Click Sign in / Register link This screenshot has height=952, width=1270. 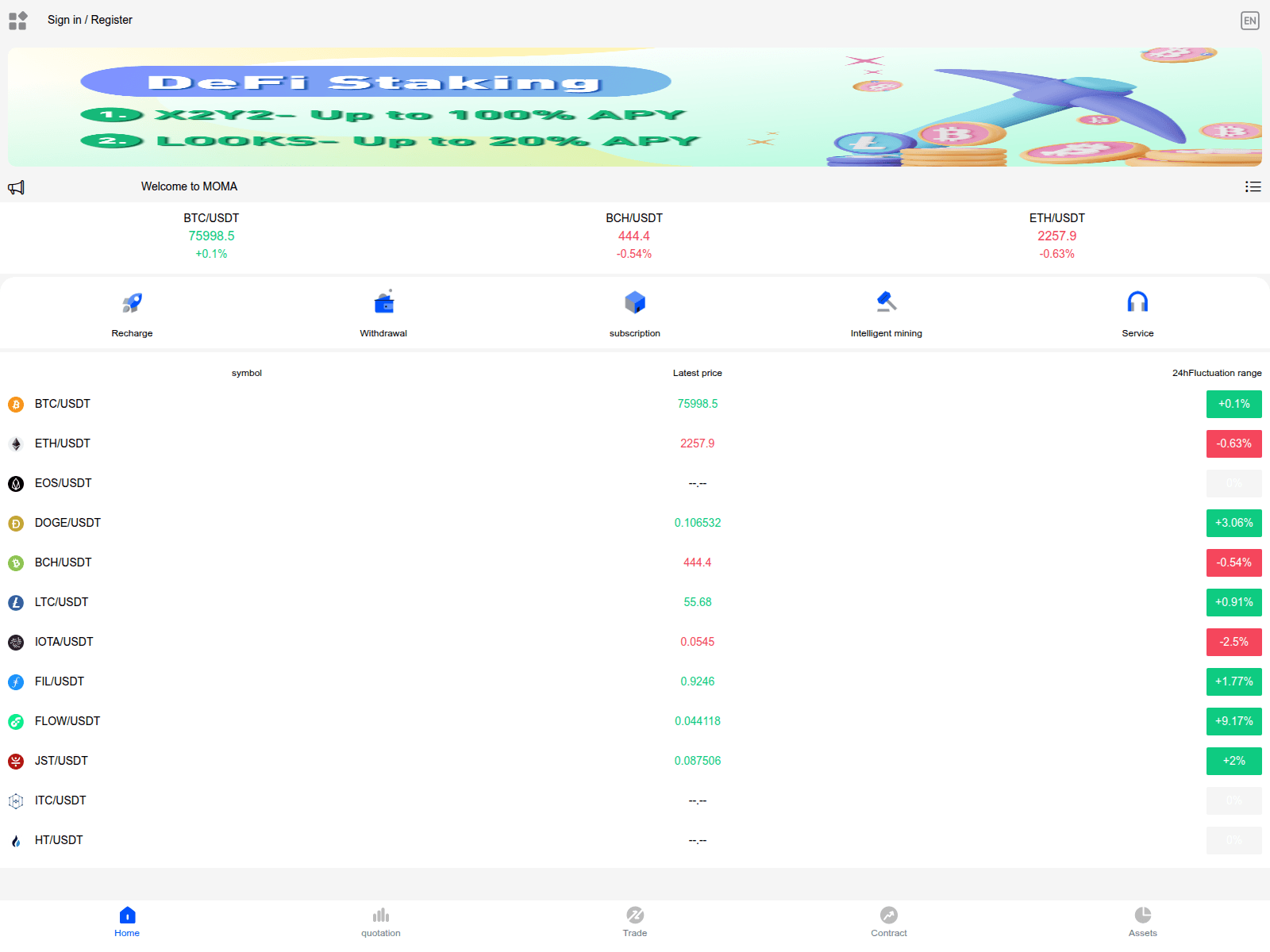click(x=90, y=20)
